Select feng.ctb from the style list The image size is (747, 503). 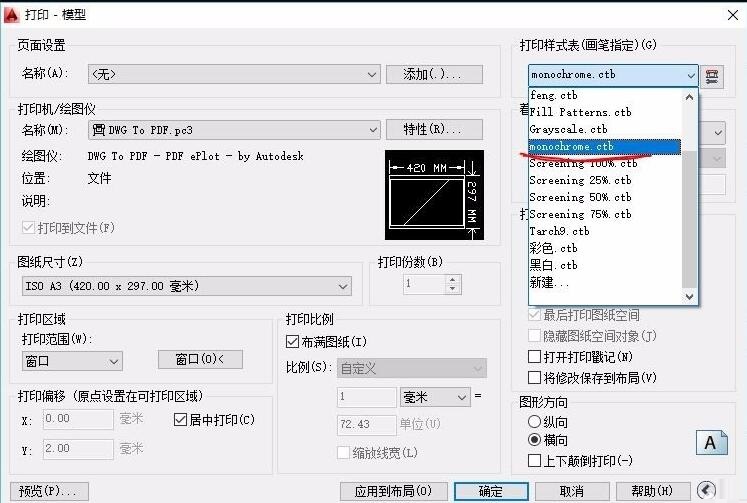[605, 95]
